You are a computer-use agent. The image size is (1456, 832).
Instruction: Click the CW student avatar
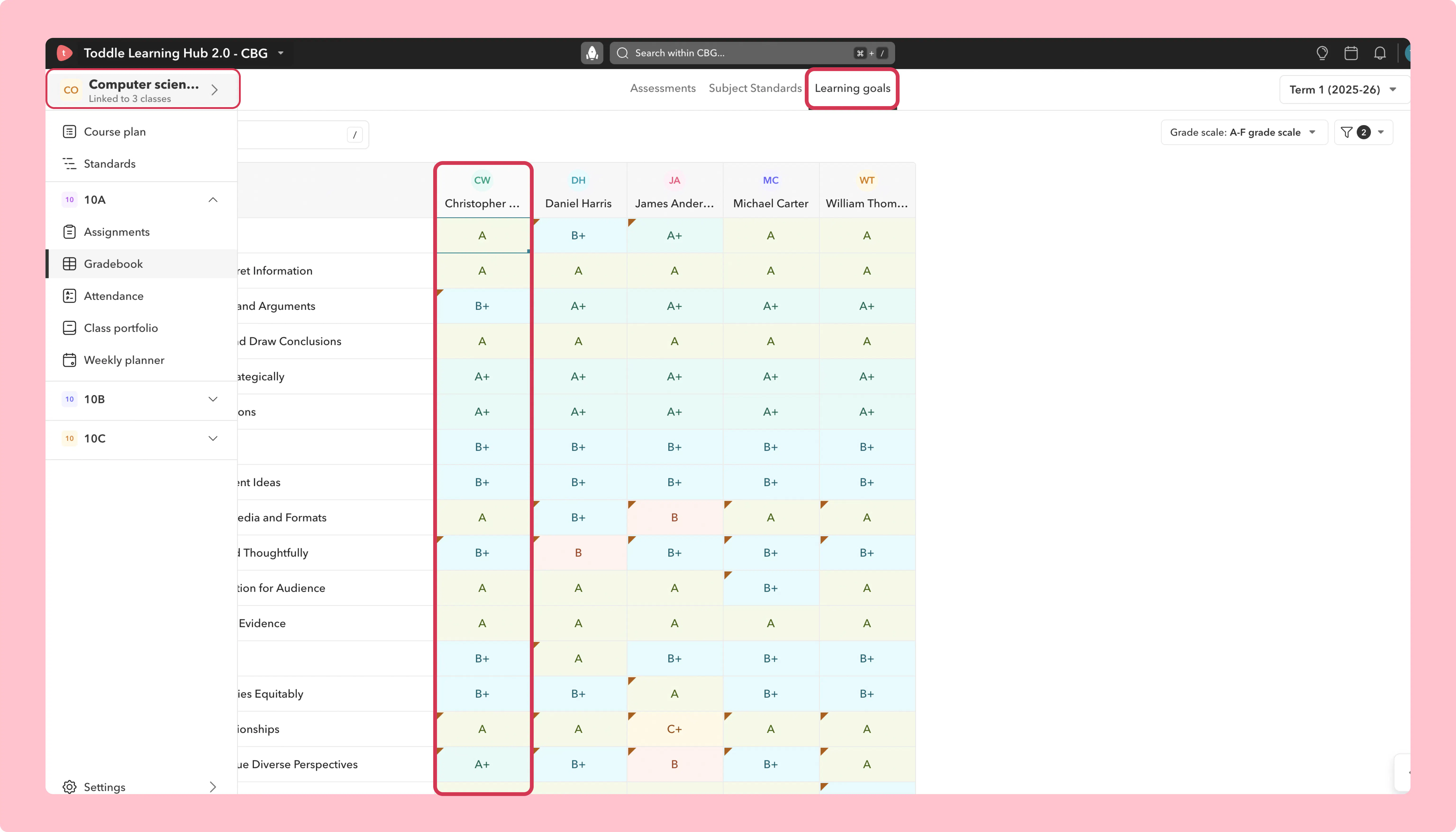click(482, 180)
